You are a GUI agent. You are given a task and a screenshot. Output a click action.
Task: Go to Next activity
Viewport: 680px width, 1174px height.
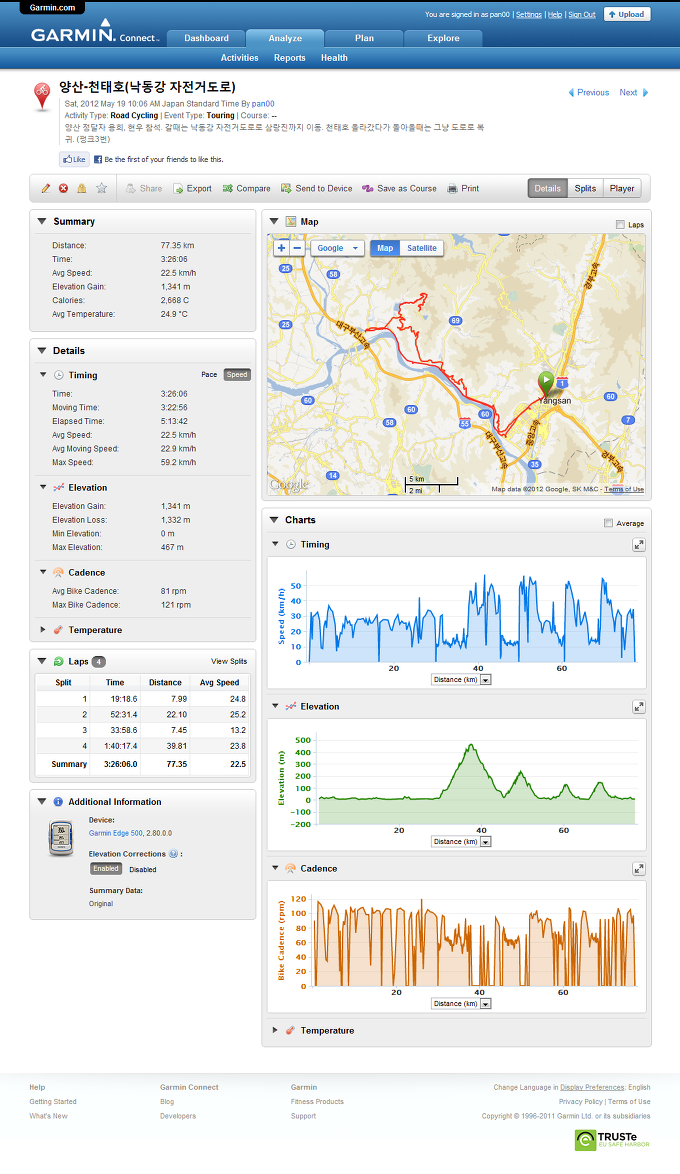pos(634,93)
